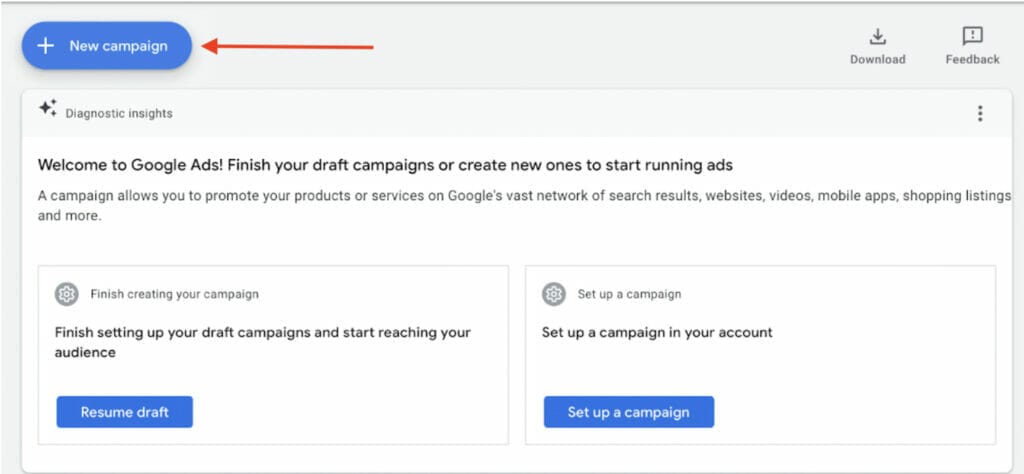Click the Download arrow icon
The height and width of the screenshot is (474, 1024).
pyautogui.click(x=877, y=37)
